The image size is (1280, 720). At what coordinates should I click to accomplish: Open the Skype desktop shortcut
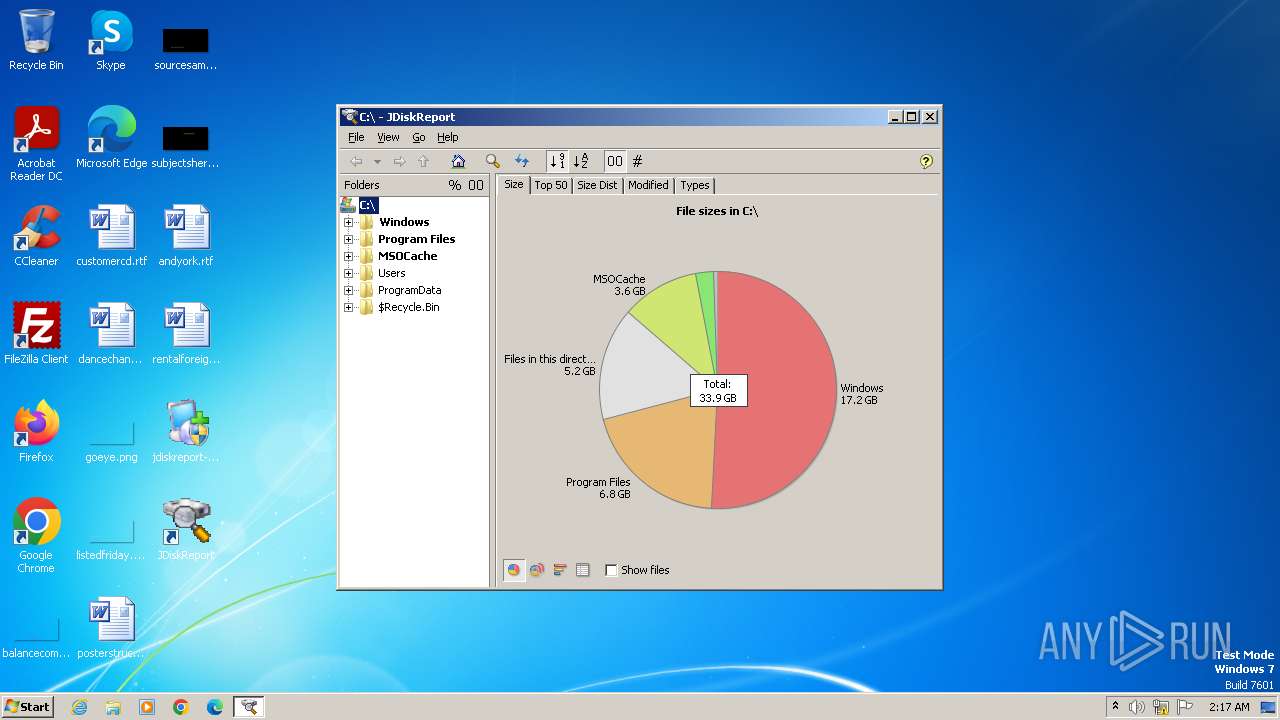click(111, 40)
